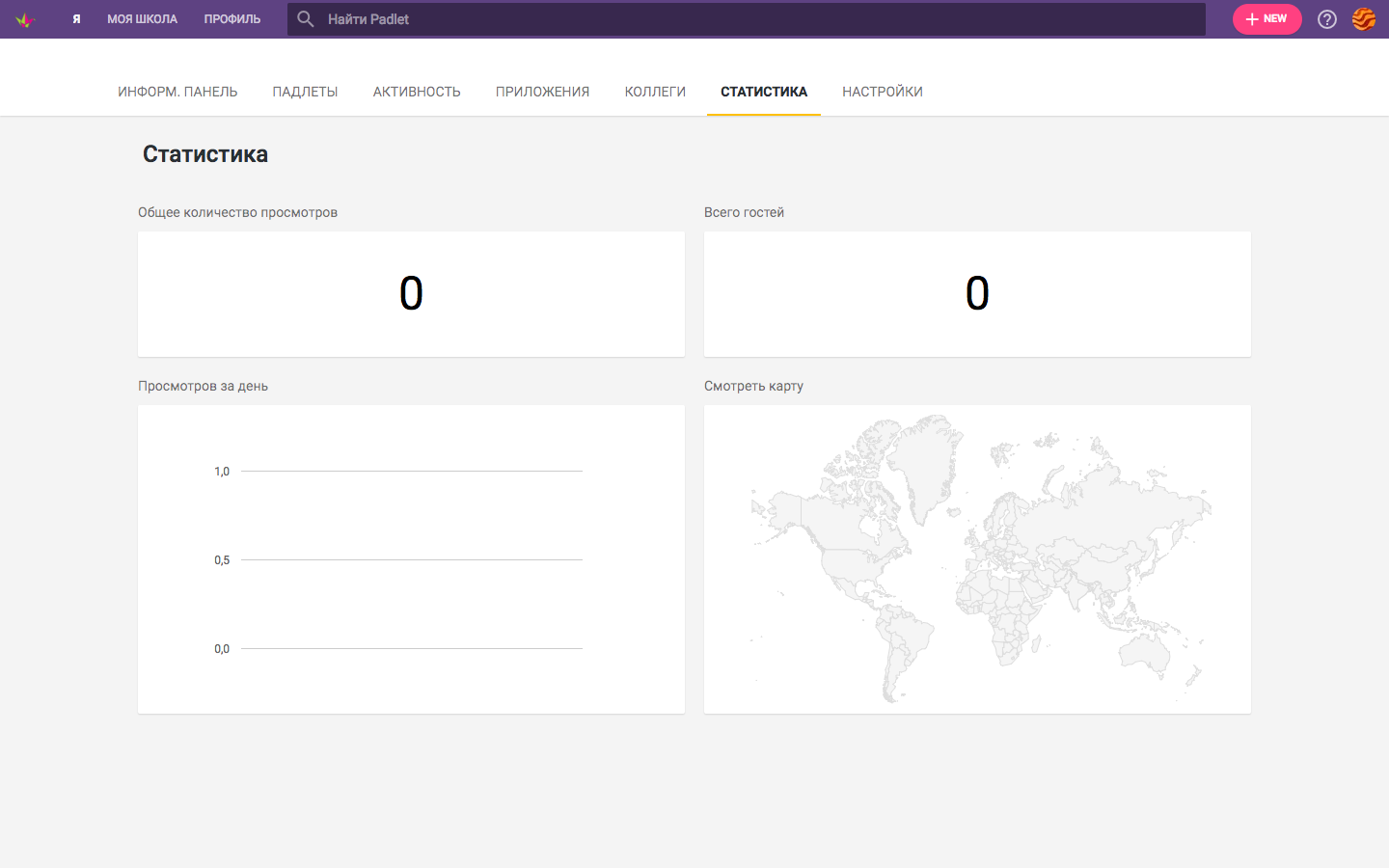Switch to the КОЛЛЕГИ tab
This screenshot has height=868, width=1389.
tap(655, 91)
